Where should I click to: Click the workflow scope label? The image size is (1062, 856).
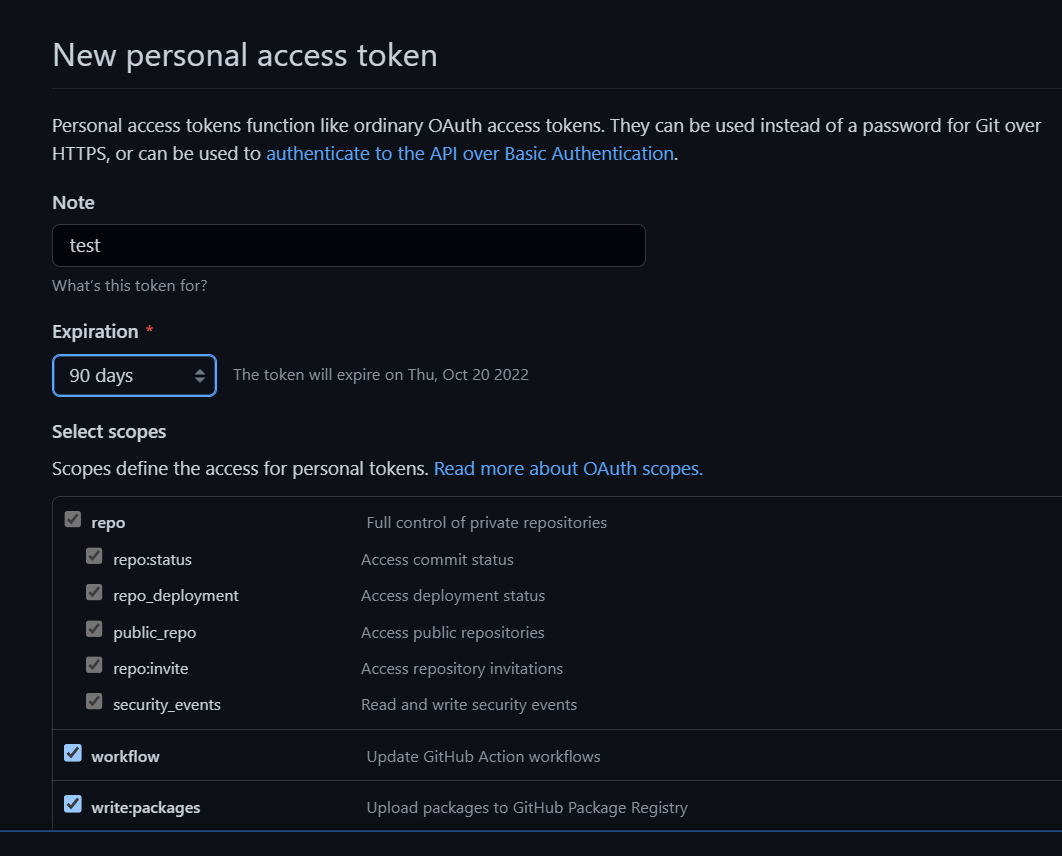click(125, 756)
